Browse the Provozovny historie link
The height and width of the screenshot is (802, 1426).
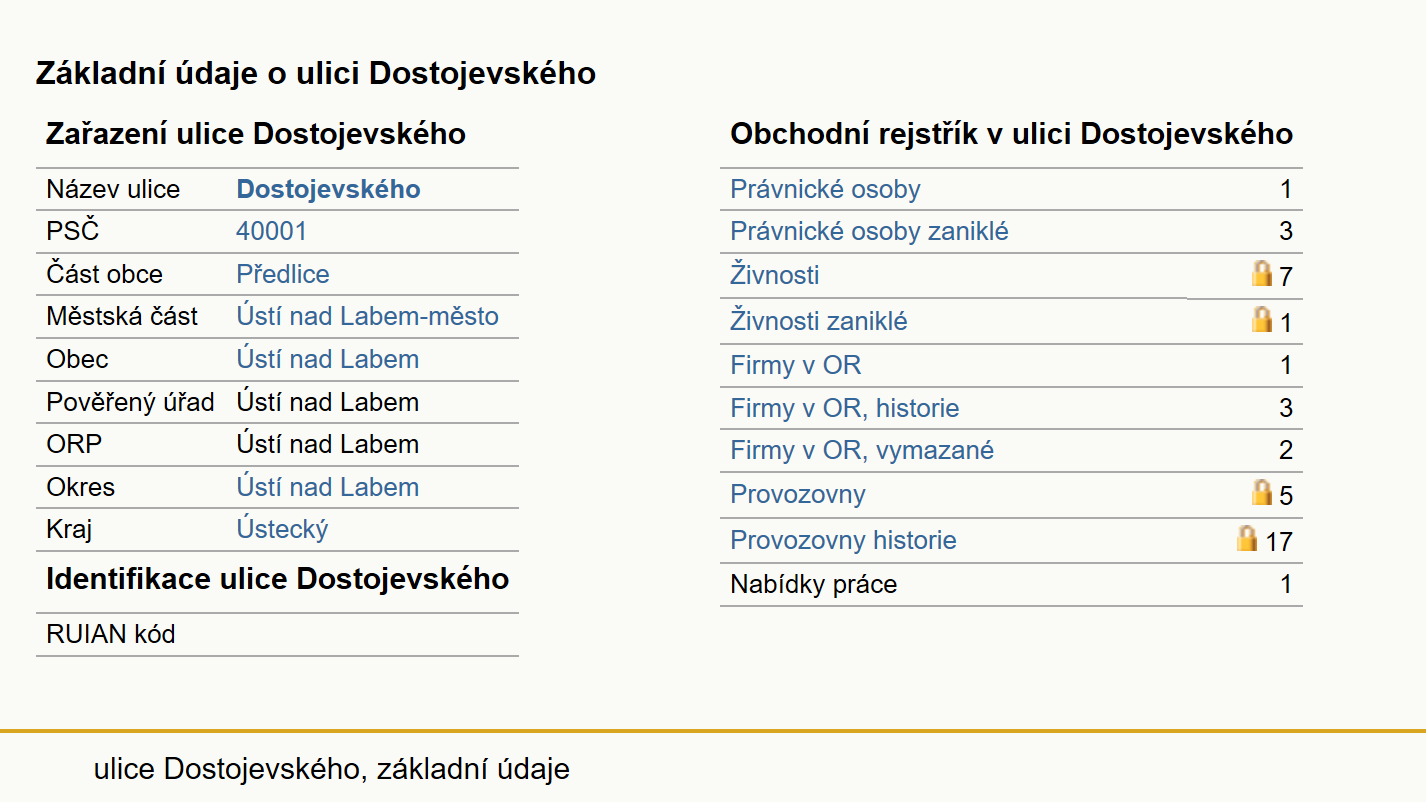[843, 540]
